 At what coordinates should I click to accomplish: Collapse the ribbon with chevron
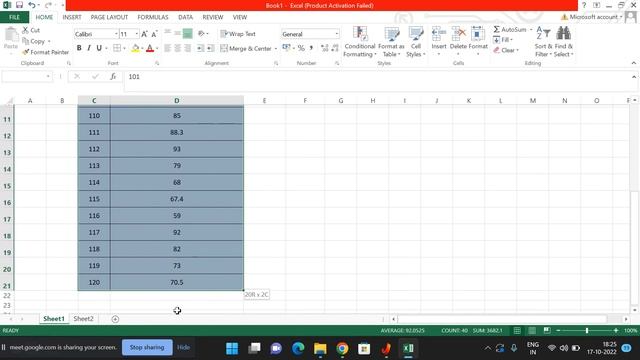(633, 63)
